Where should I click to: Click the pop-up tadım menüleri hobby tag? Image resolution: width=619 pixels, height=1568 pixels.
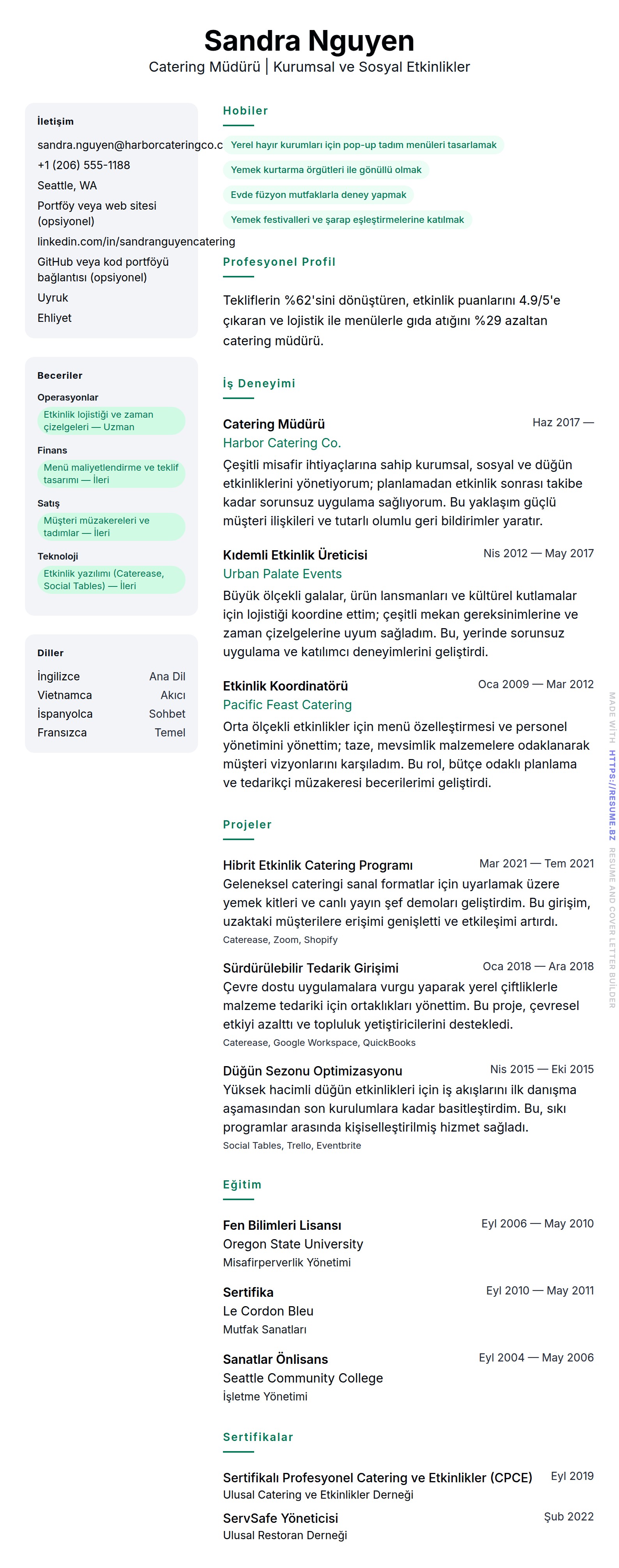click(363, 145)
